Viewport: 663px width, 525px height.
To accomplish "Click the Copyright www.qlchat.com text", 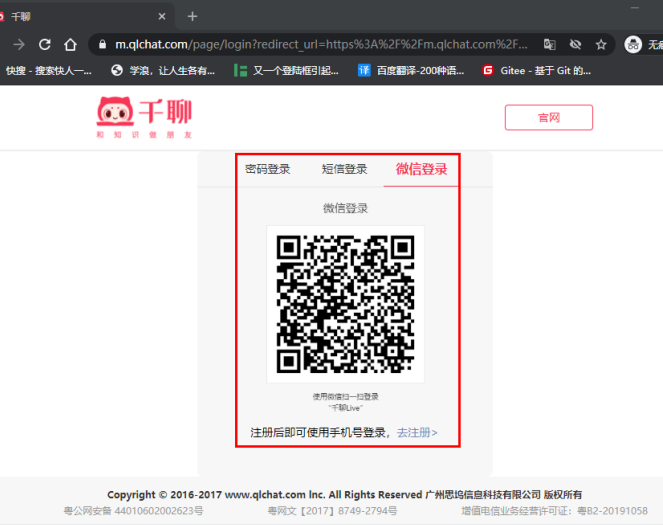I will pos(345,495).
